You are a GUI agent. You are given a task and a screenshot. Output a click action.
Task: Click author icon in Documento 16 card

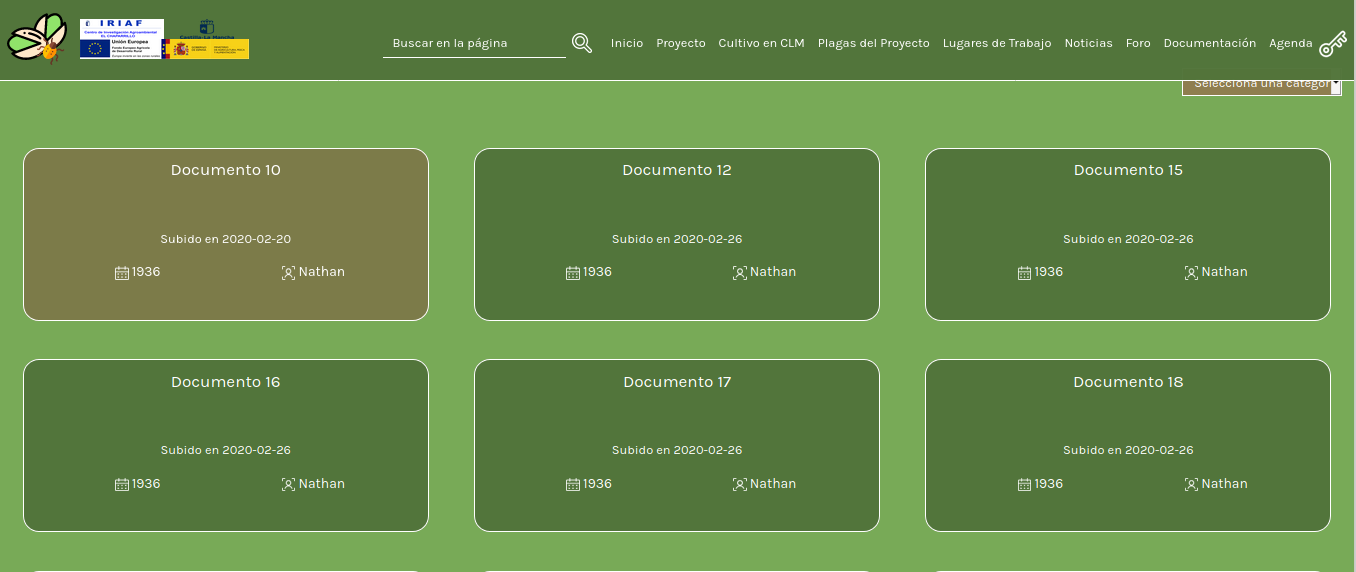[288, 484]
